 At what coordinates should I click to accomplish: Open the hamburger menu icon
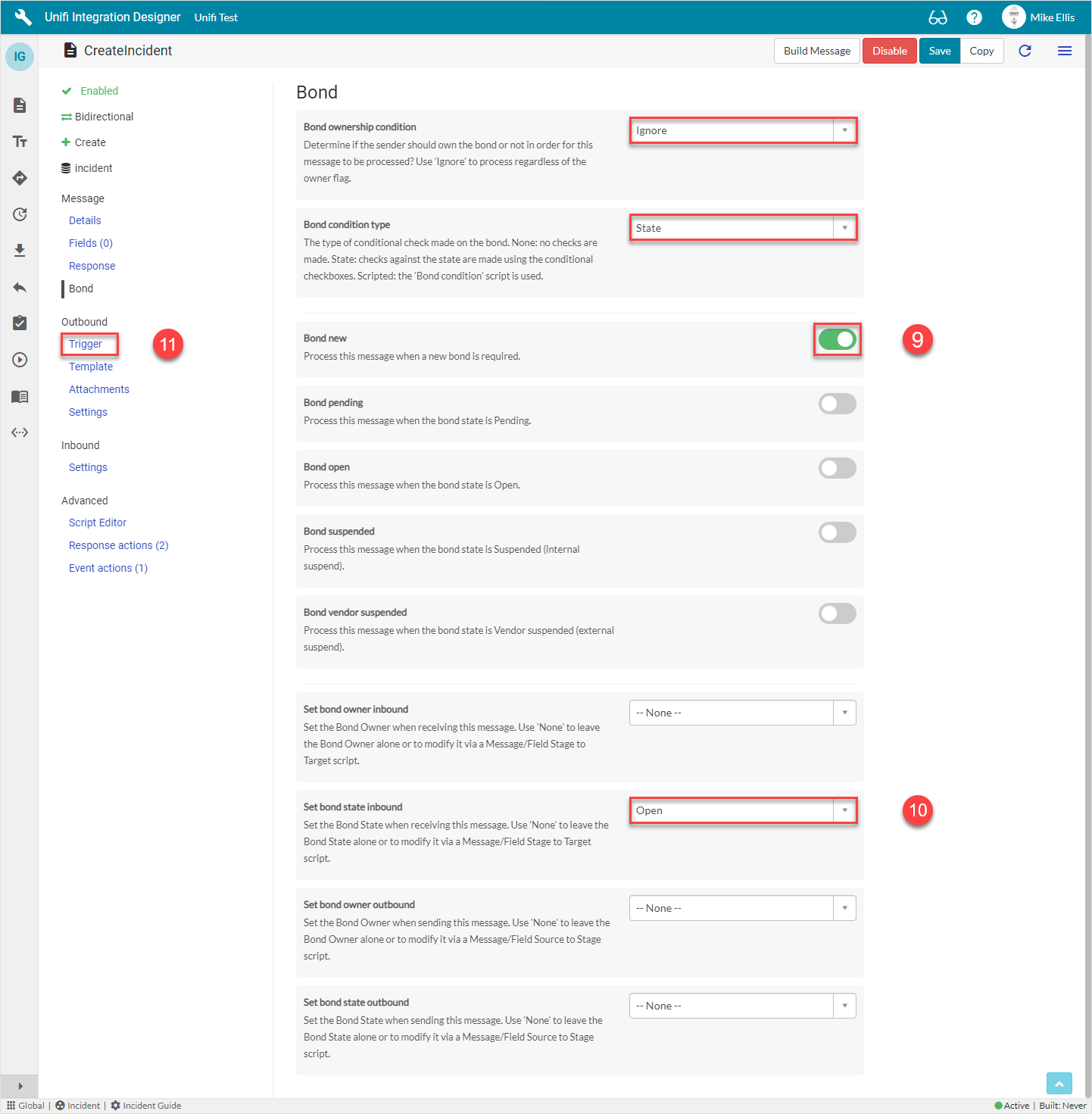coord(1065,51)
